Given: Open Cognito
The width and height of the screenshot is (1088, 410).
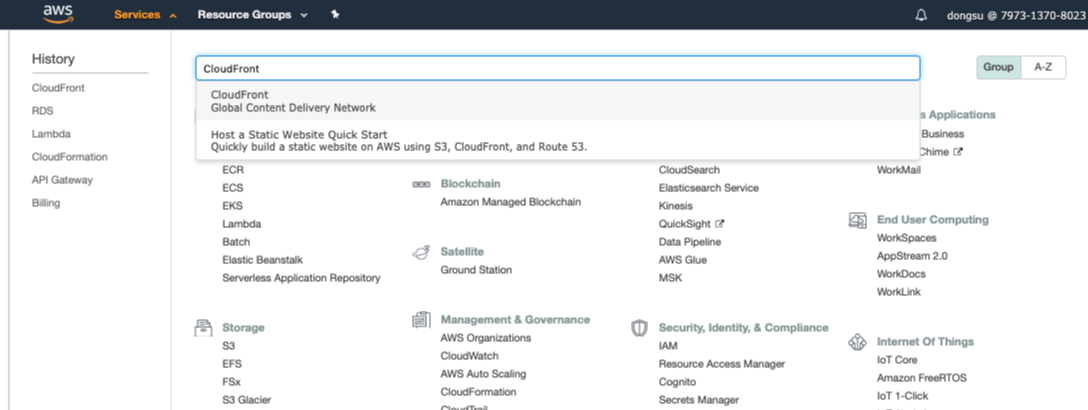Looking at the screenshot, I should click(677, 382).
